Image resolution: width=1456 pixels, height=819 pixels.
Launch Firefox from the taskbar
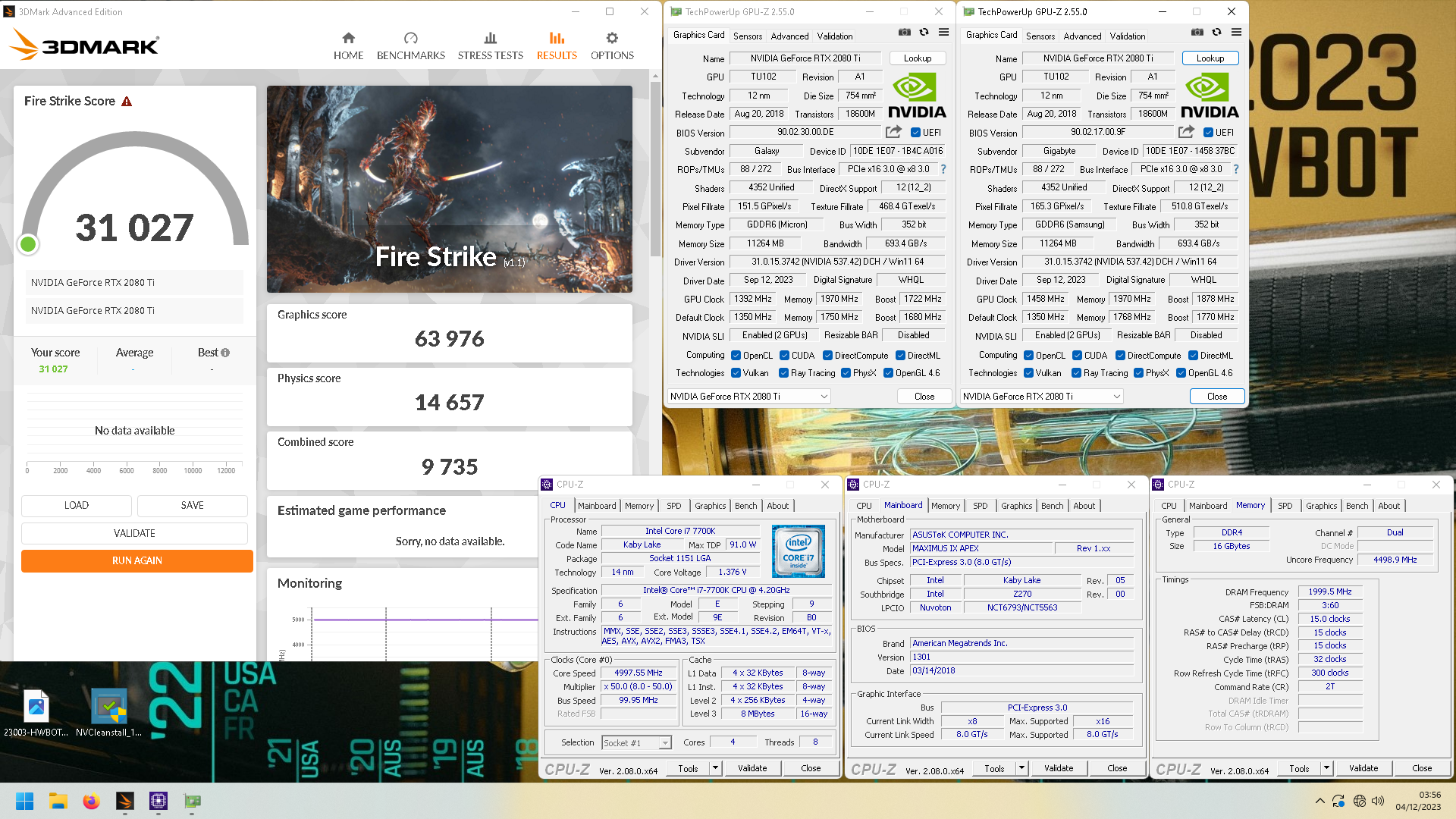[x=91, y=801]
